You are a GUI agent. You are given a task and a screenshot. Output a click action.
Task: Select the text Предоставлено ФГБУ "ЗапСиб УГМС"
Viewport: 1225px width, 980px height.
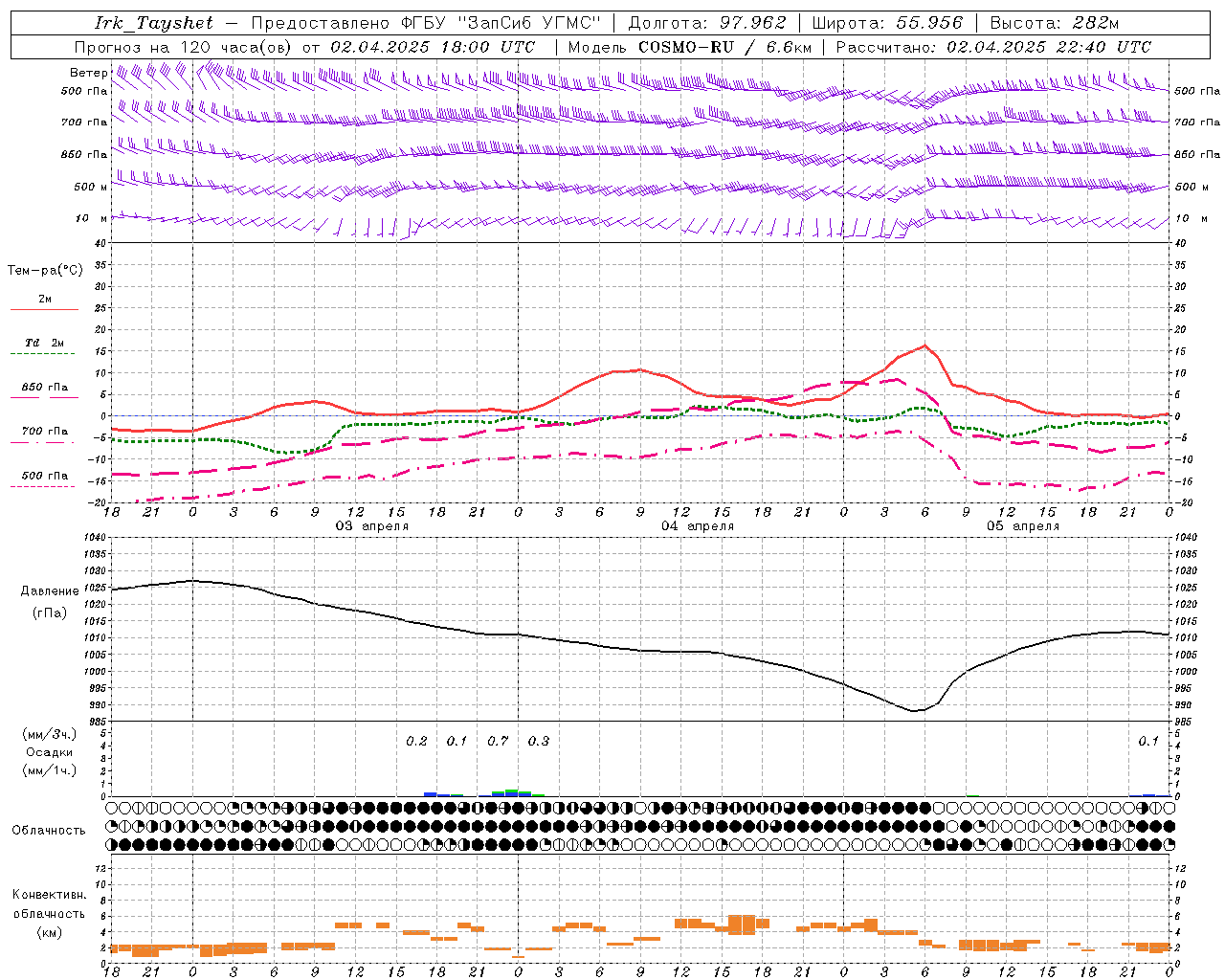(426, 23)
